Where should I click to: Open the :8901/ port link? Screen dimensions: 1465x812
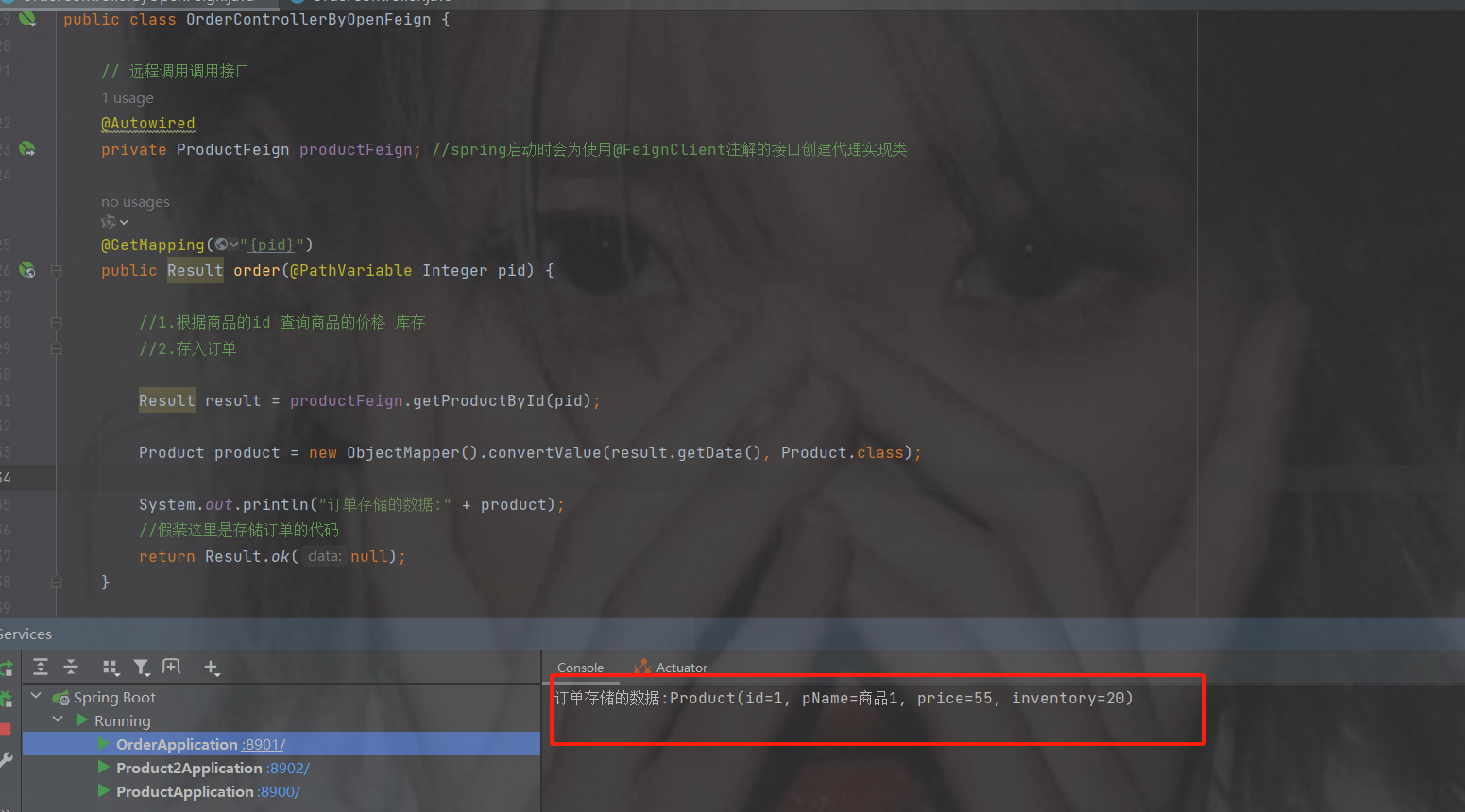coord(264,745)
